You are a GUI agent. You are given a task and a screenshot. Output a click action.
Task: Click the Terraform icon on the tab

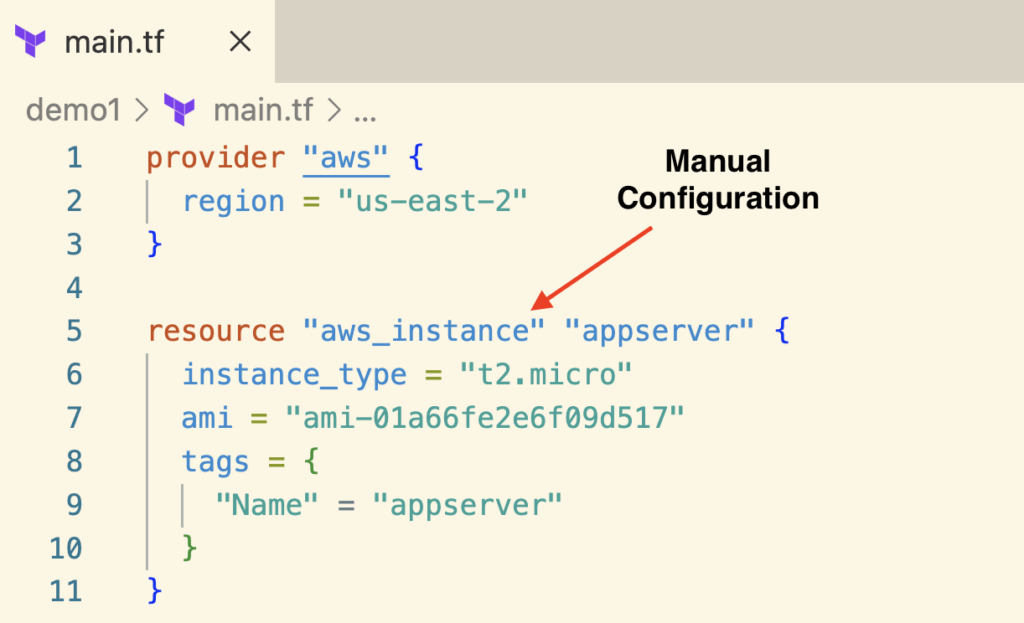[30, 42]
